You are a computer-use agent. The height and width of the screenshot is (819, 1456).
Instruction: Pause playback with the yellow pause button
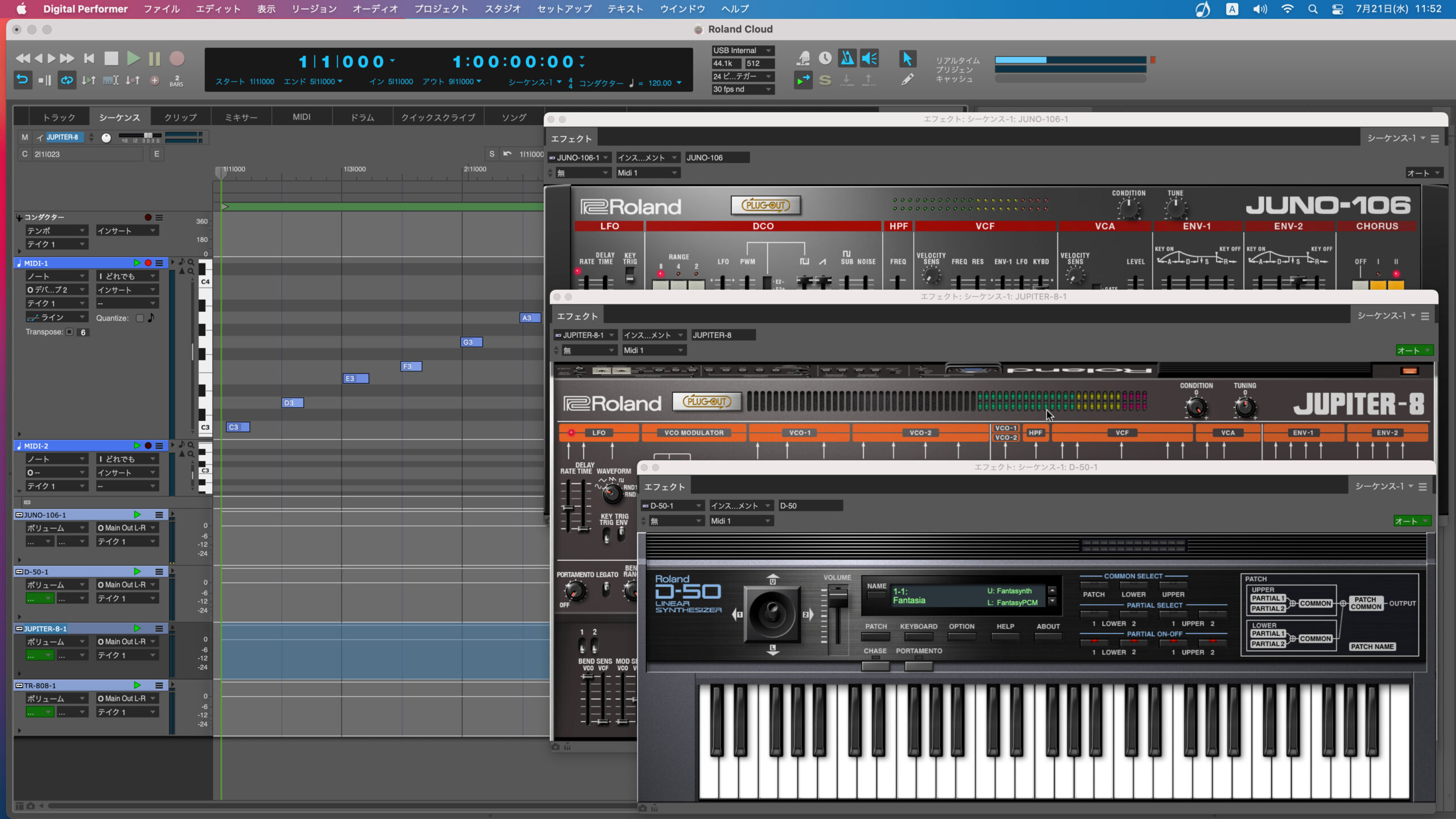[x=154, y=59]
